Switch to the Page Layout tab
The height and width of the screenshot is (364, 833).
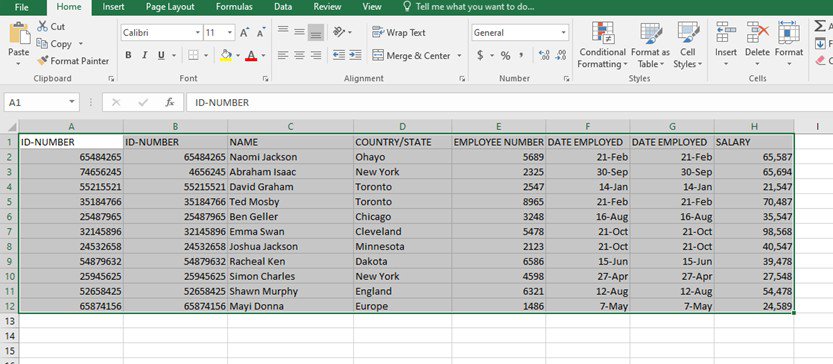(x=170, y=7)
